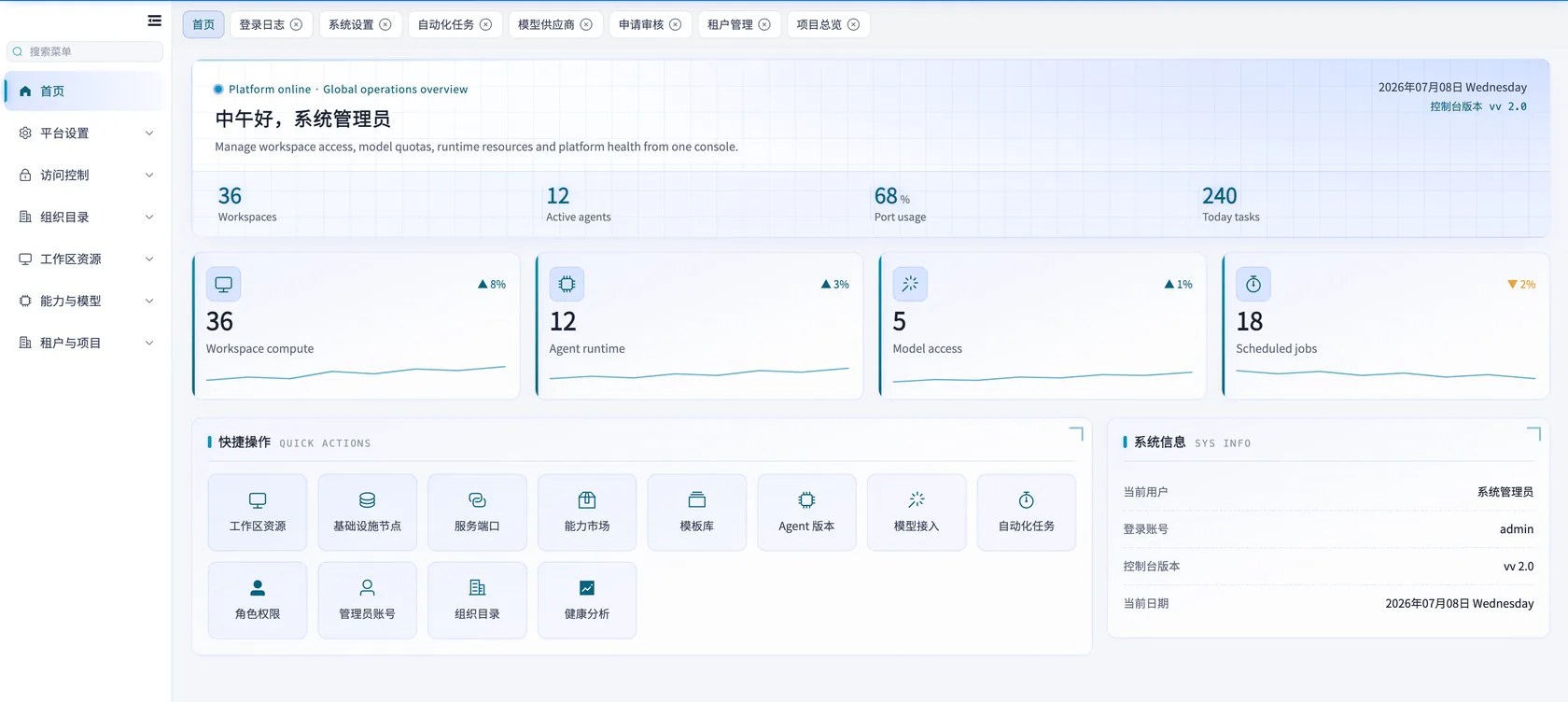
Task: Open the Scheduled jobs stat card
Action: pyautogui.click(x=1386, y=326)
